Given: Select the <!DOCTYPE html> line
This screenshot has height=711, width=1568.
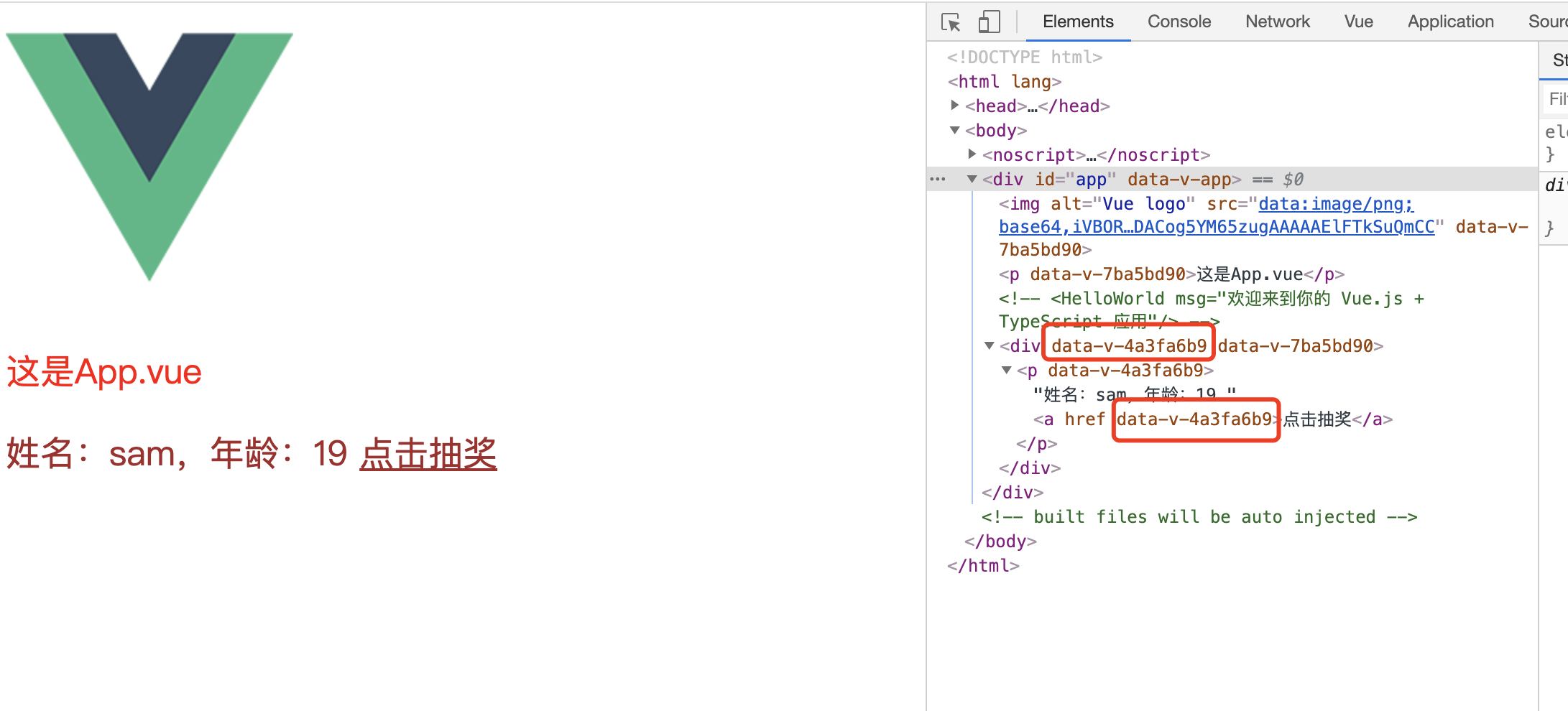Looking at the screenshot, I should click(1024, 57).
